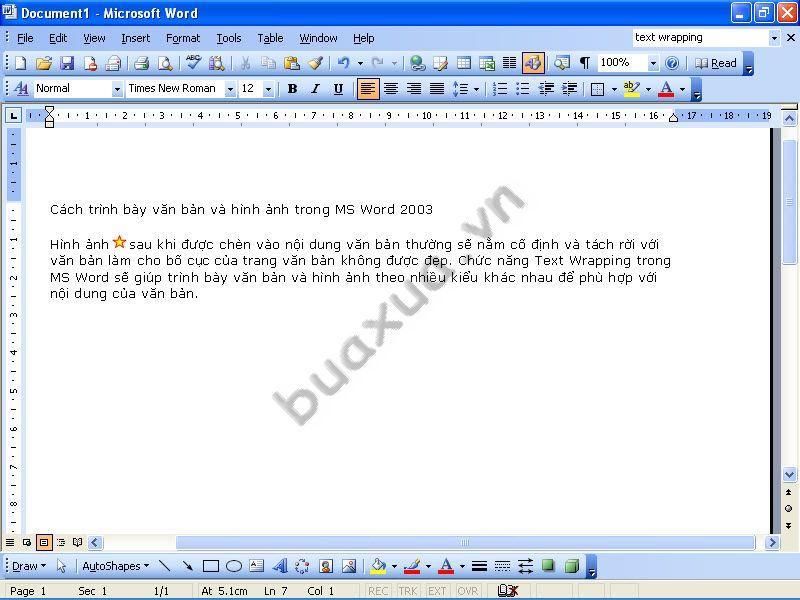Create a new blank document
This screenshot has height=600, width=800.
[x=20, y=63]
